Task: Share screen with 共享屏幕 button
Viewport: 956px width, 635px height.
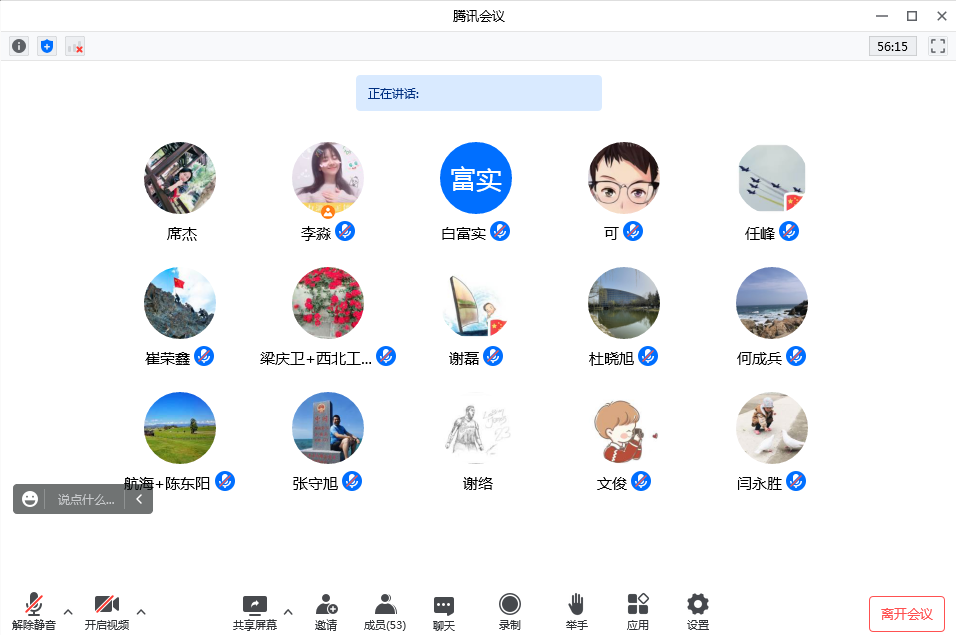Action: [255, 612]
